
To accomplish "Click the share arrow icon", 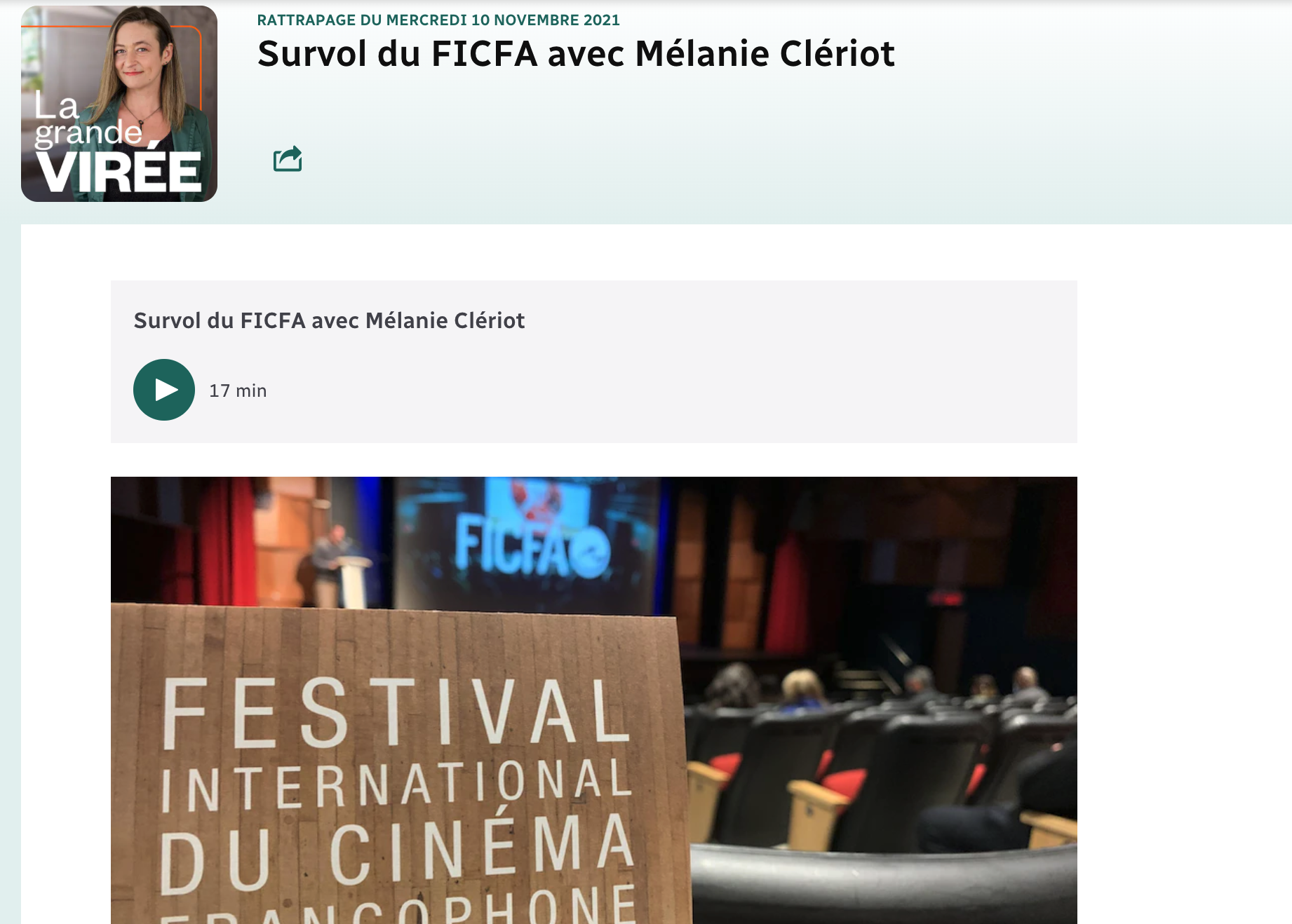I will pos(288,158).
